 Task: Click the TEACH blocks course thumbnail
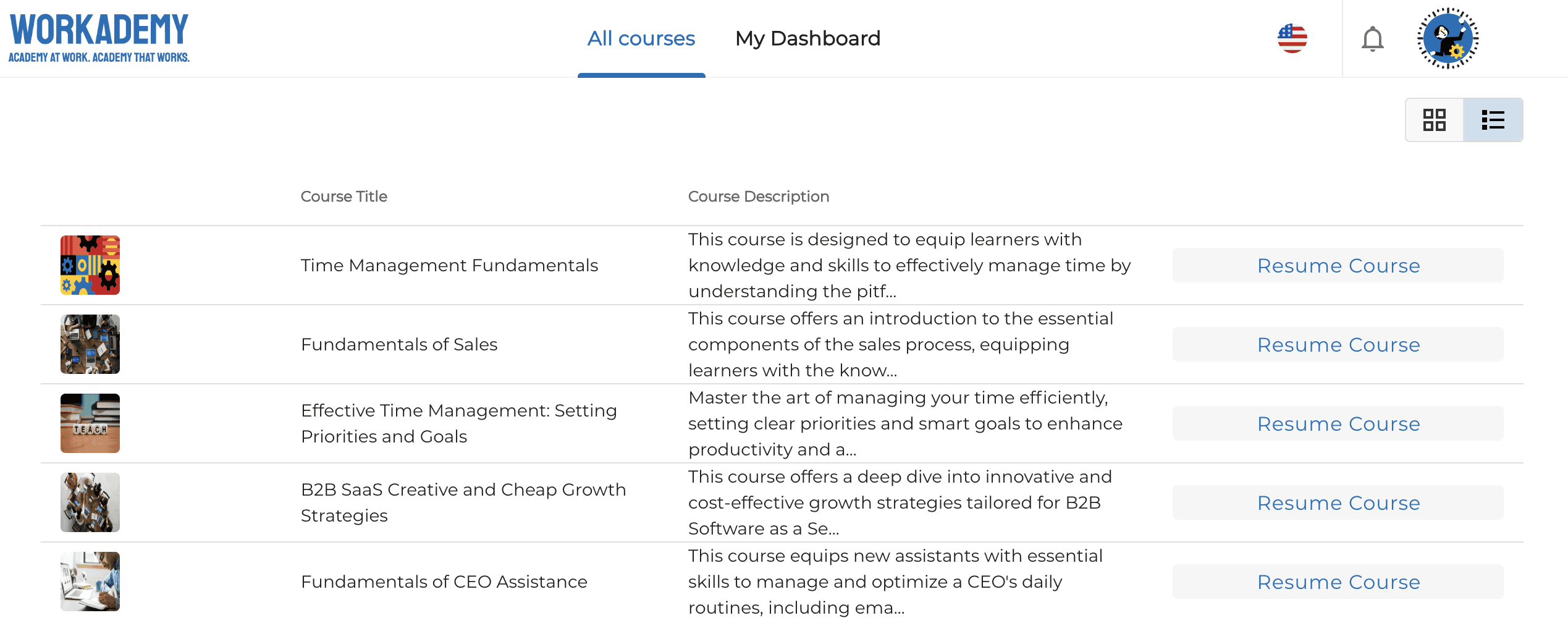click(x=90, y=423)
